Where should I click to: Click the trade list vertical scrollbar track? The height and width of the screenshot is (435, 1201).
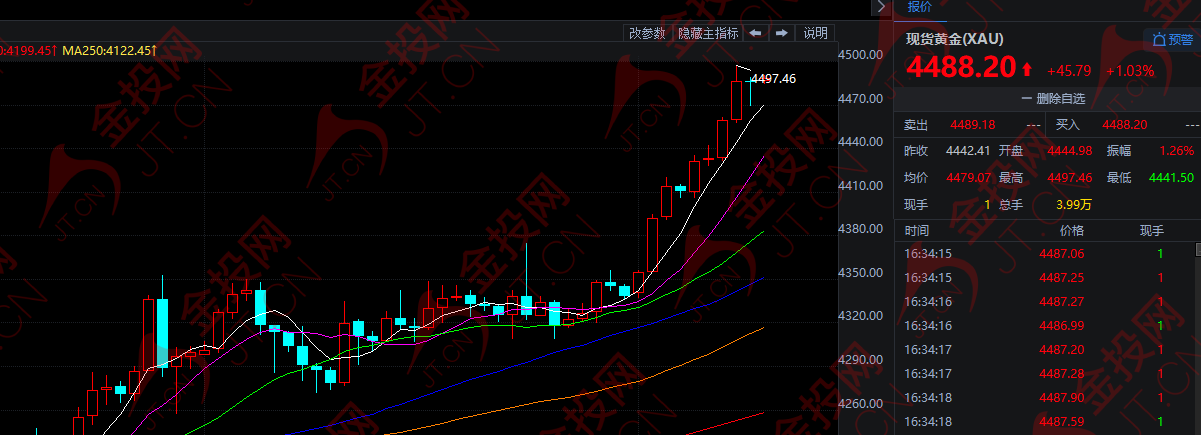pos(1197,345)
